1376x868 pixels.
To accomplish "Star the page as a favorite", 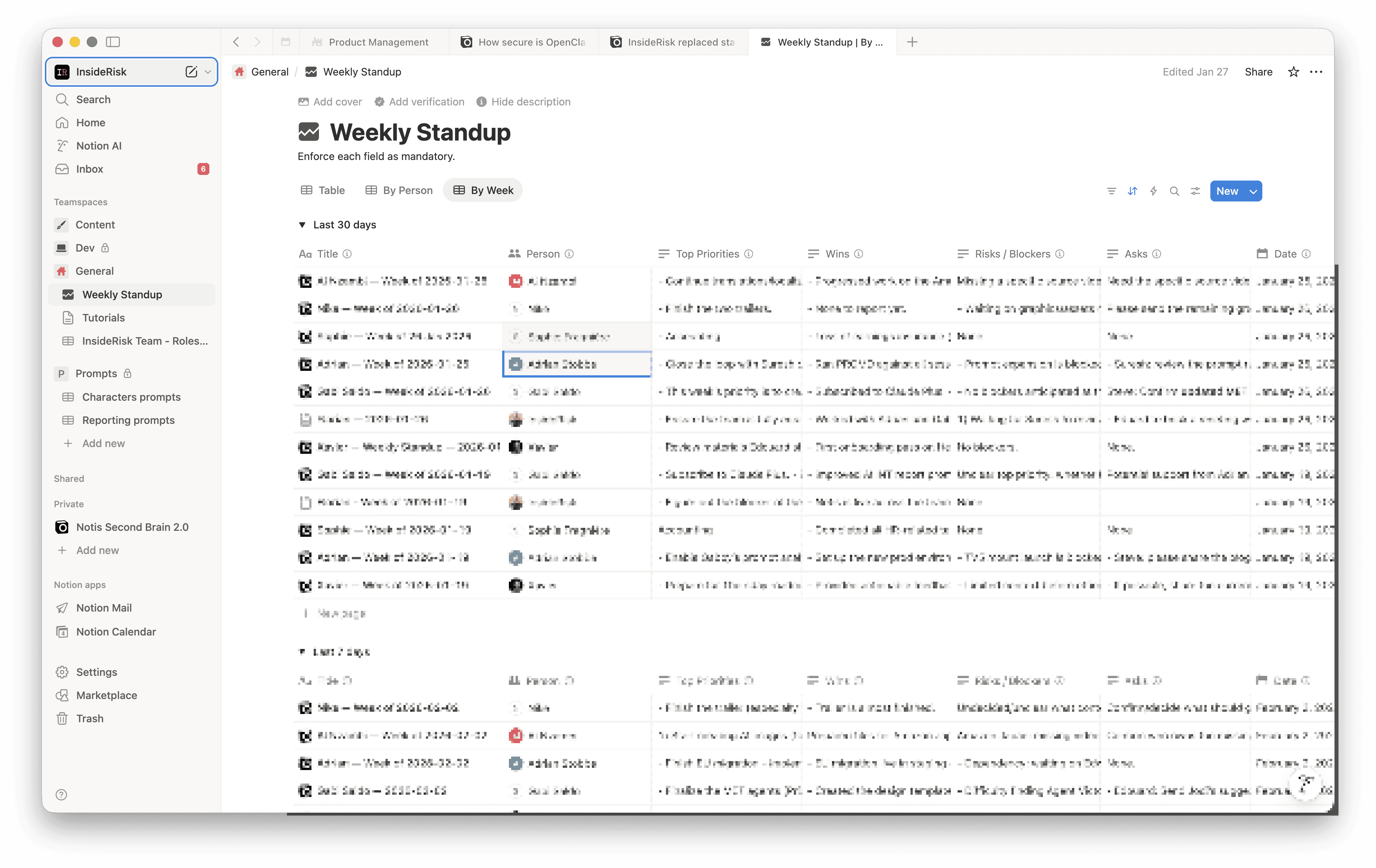I will (x=1294, y=72).
